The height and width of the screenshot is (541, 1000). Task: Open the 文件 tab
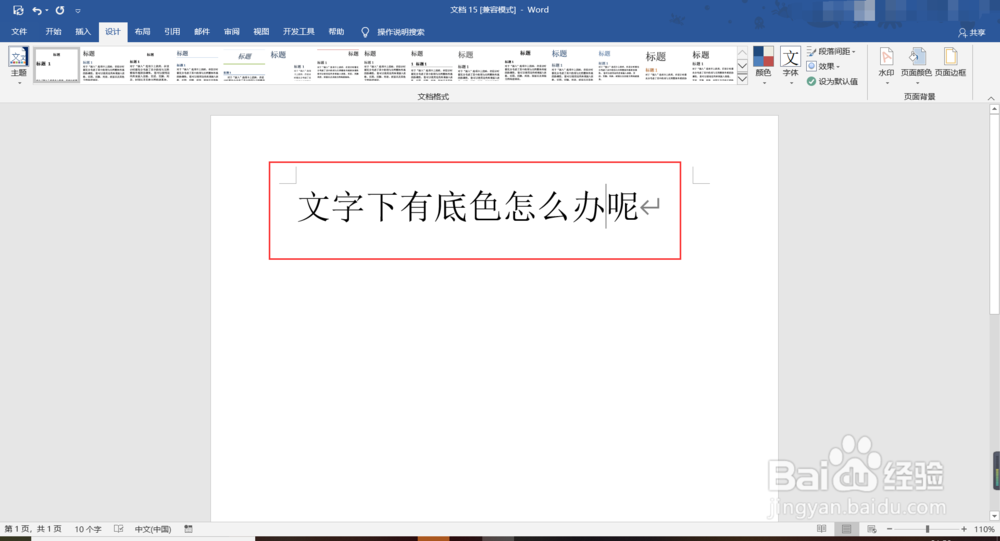pos(19,32)
